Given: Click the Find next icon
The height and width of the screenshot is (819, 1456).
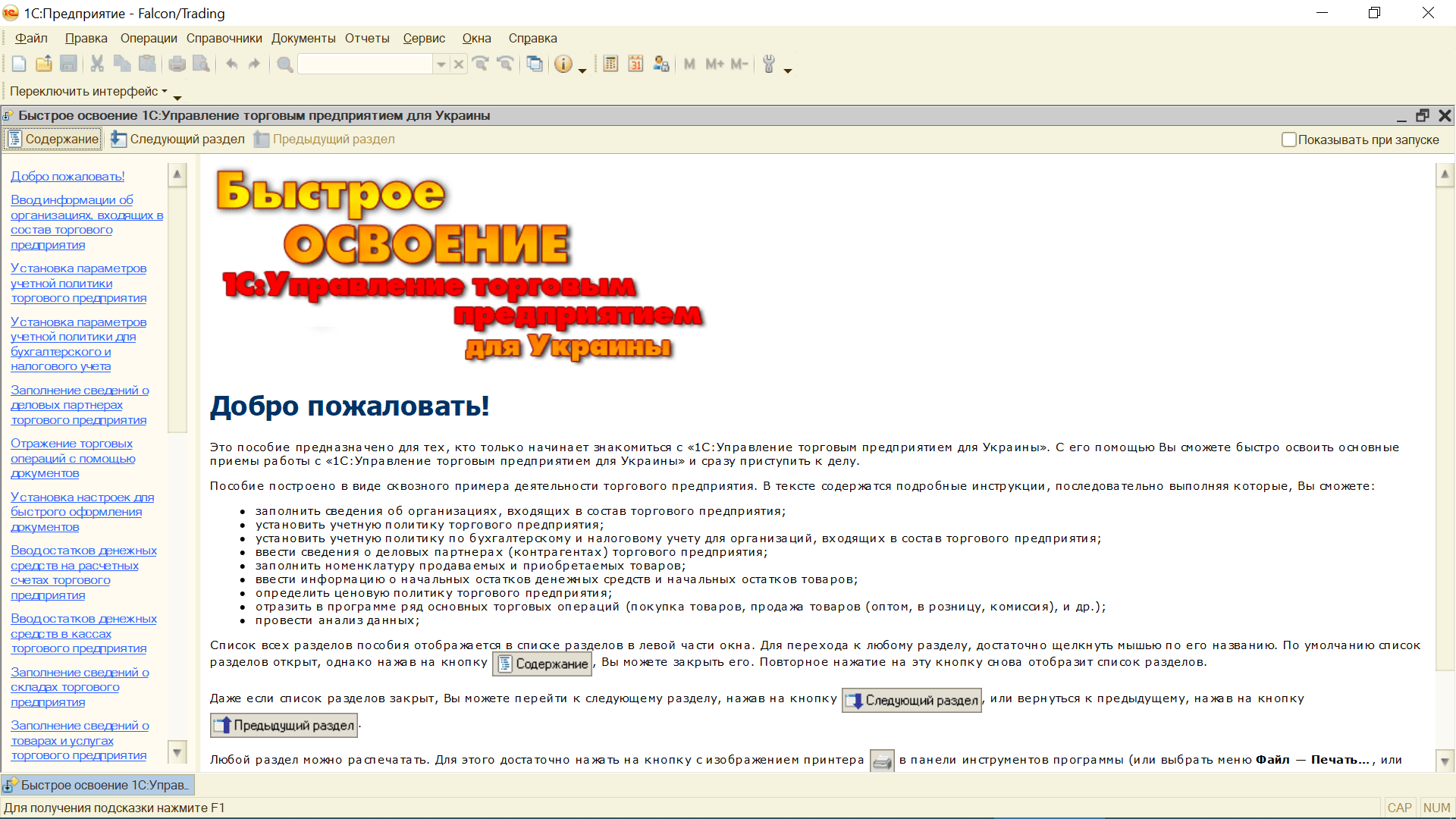Looking at the screenshot, I should coord(480,64).
